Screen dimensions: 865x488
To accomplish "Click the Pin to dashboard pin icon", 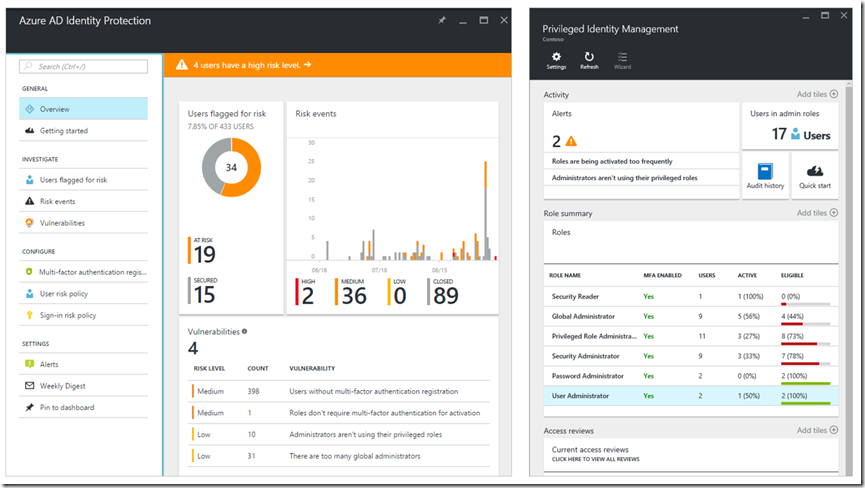I will (30, 407).
